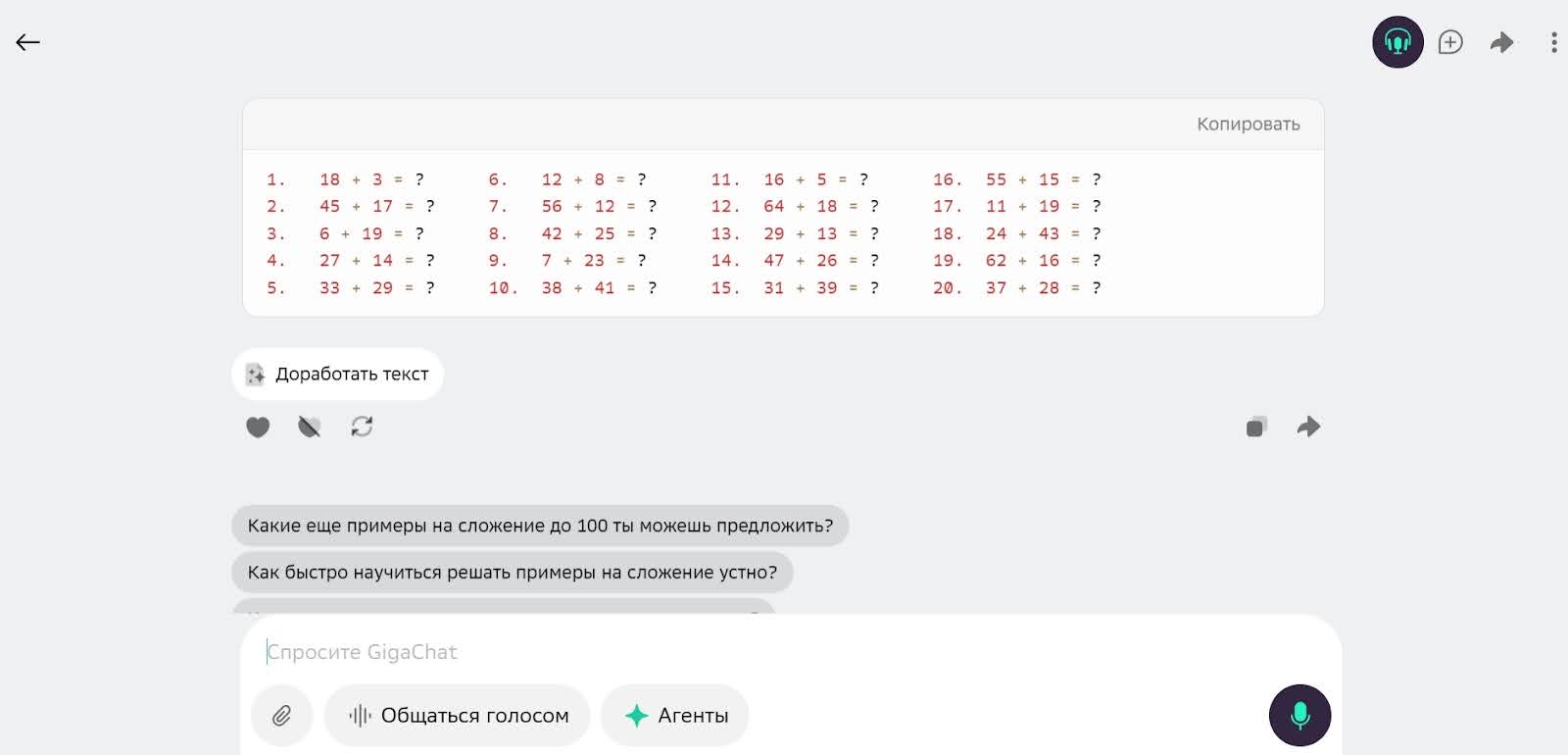Click the back arrow at top left
Screen dimensions: 1568x755
coord(27,42)
